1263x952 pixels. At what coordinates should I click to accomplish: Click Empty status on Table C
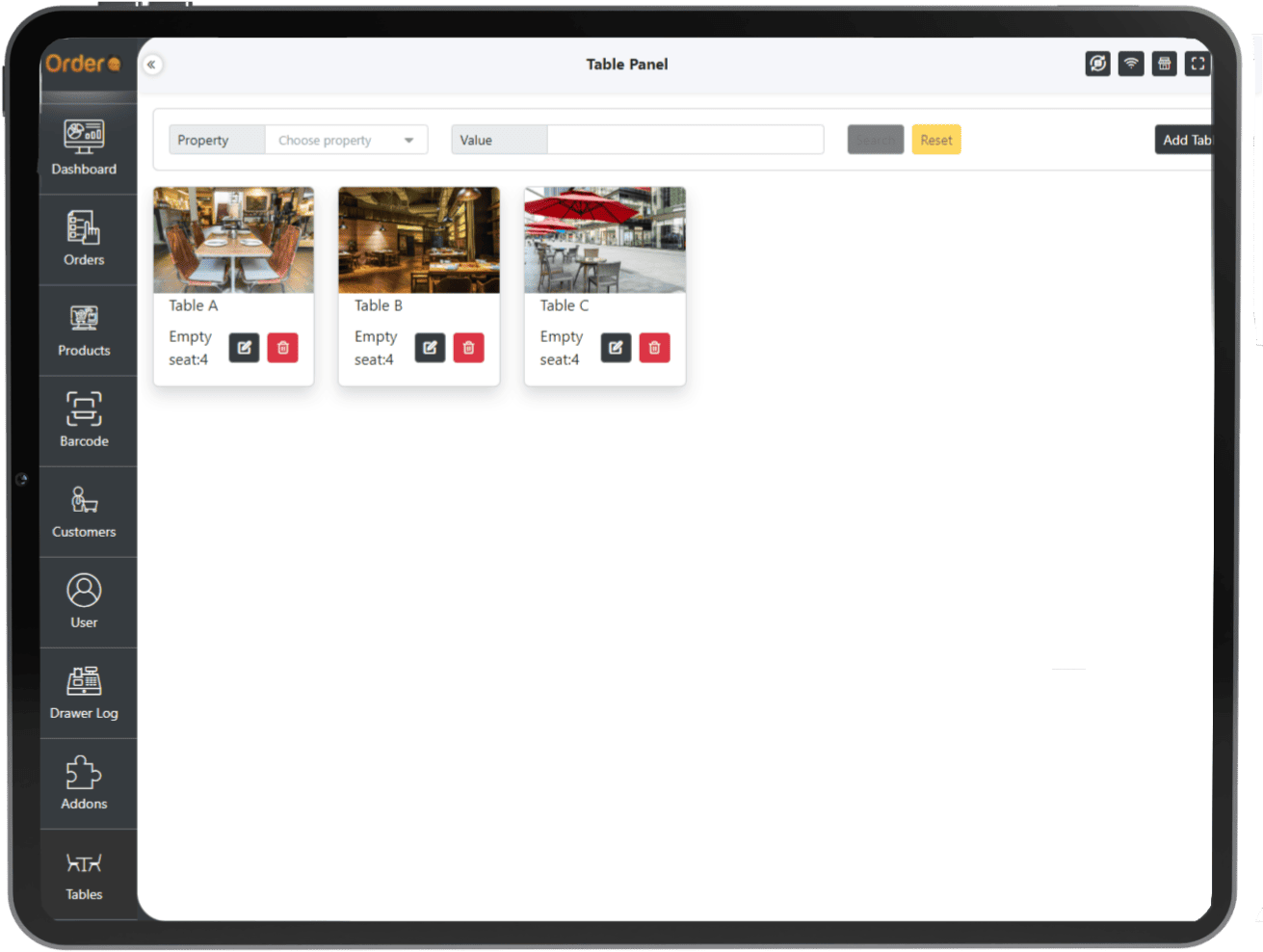[x=562, y=336]
